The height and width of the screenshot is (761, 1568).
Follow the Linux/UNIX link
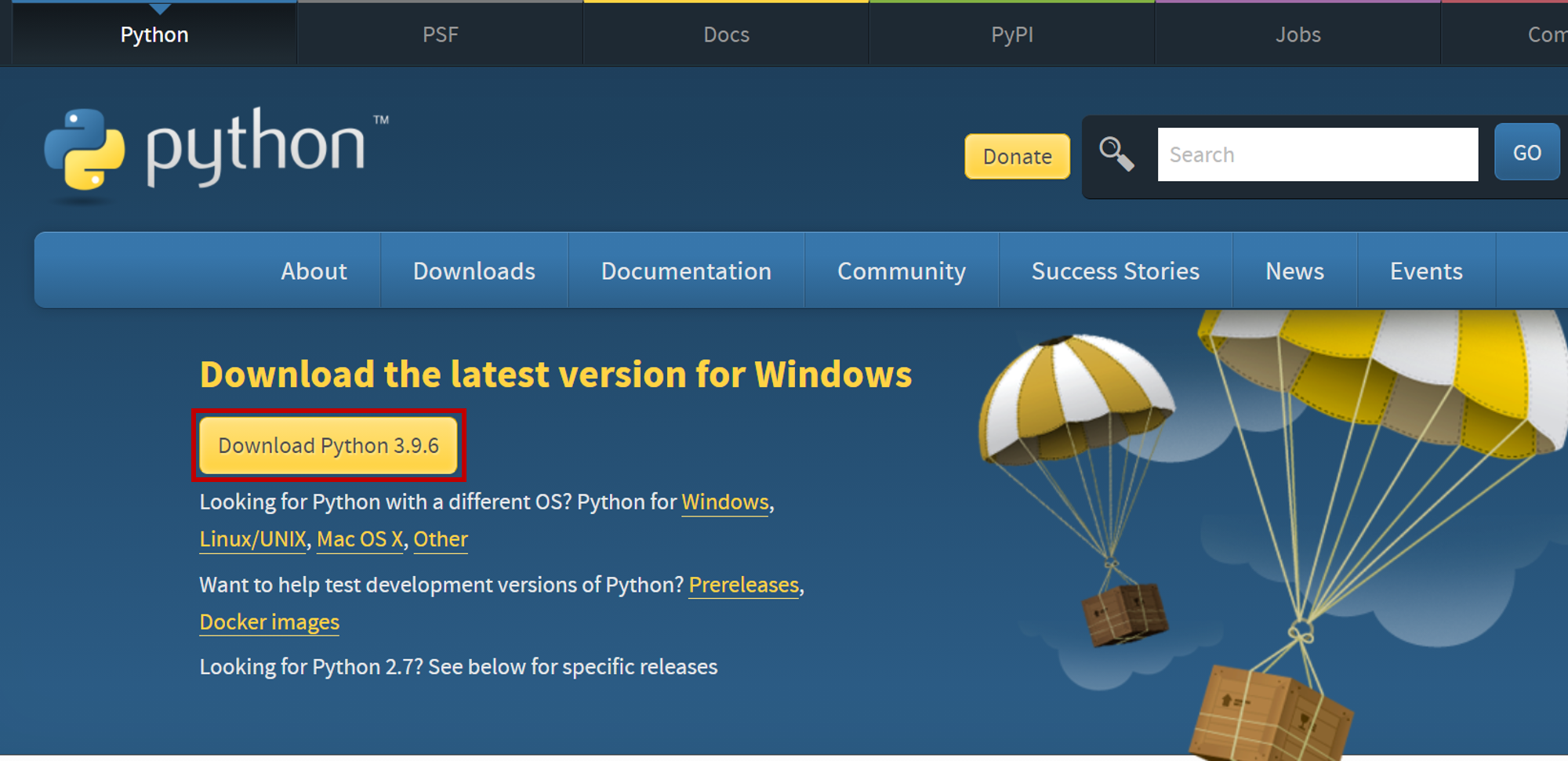252,539
